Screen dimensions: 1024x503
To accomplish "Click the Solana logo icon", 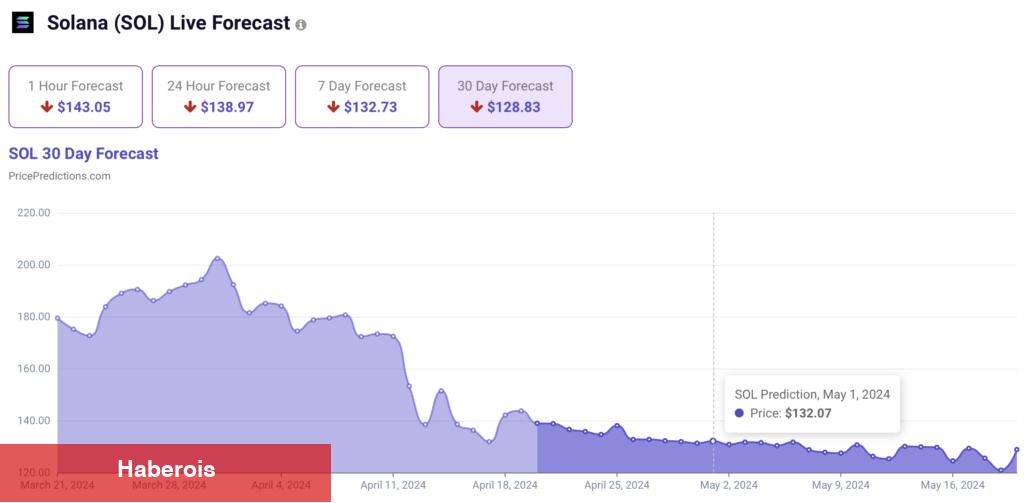I will pos(22,23).
